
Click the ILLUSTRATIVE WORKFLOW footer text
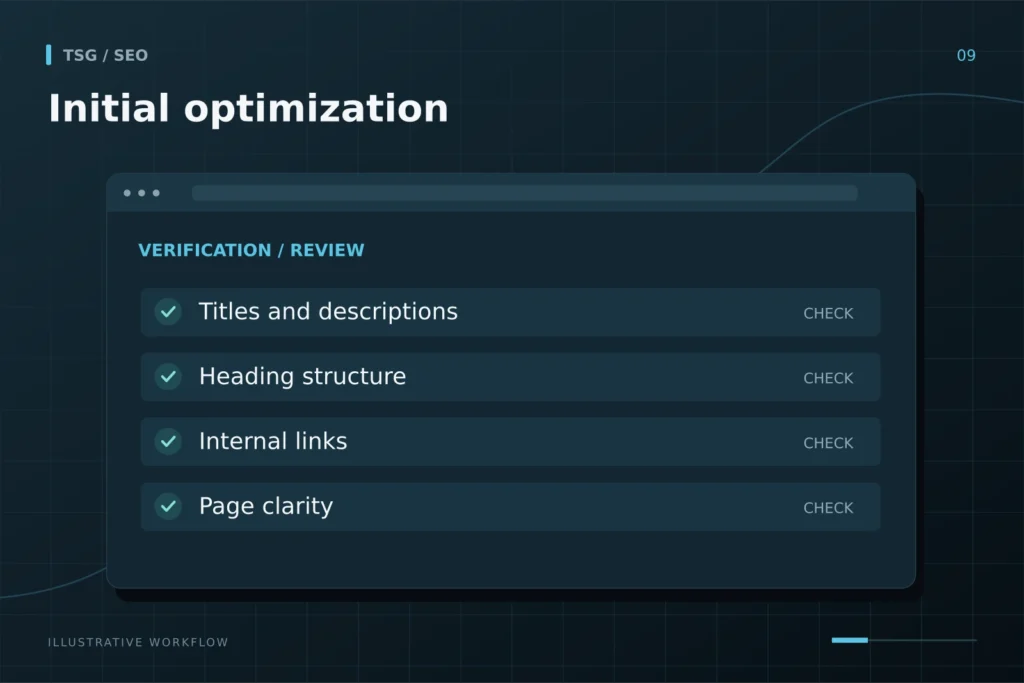[x=138, y=642]
